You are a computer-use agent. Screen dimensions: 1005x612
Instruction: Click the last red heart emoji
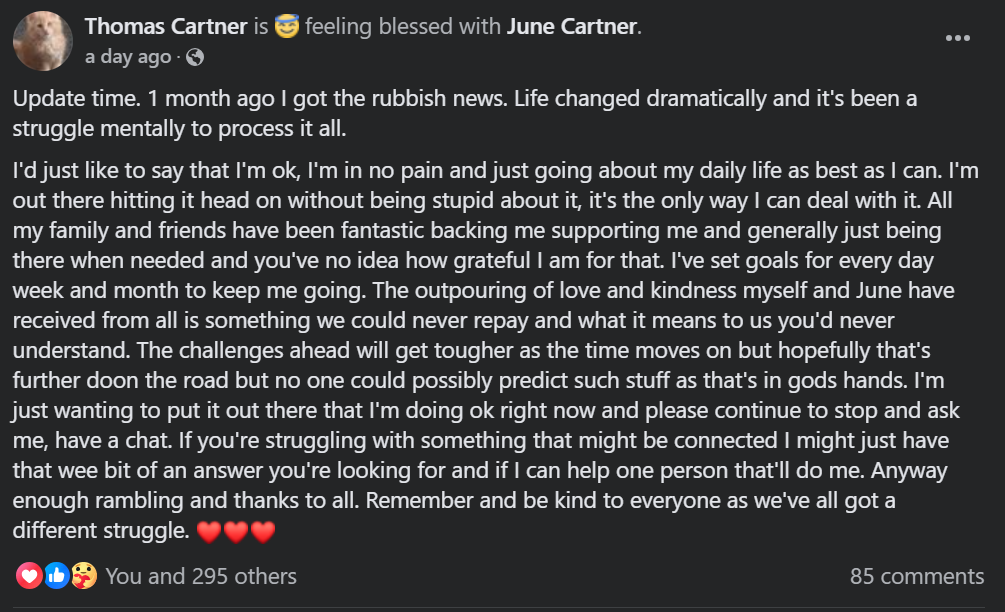263,532
